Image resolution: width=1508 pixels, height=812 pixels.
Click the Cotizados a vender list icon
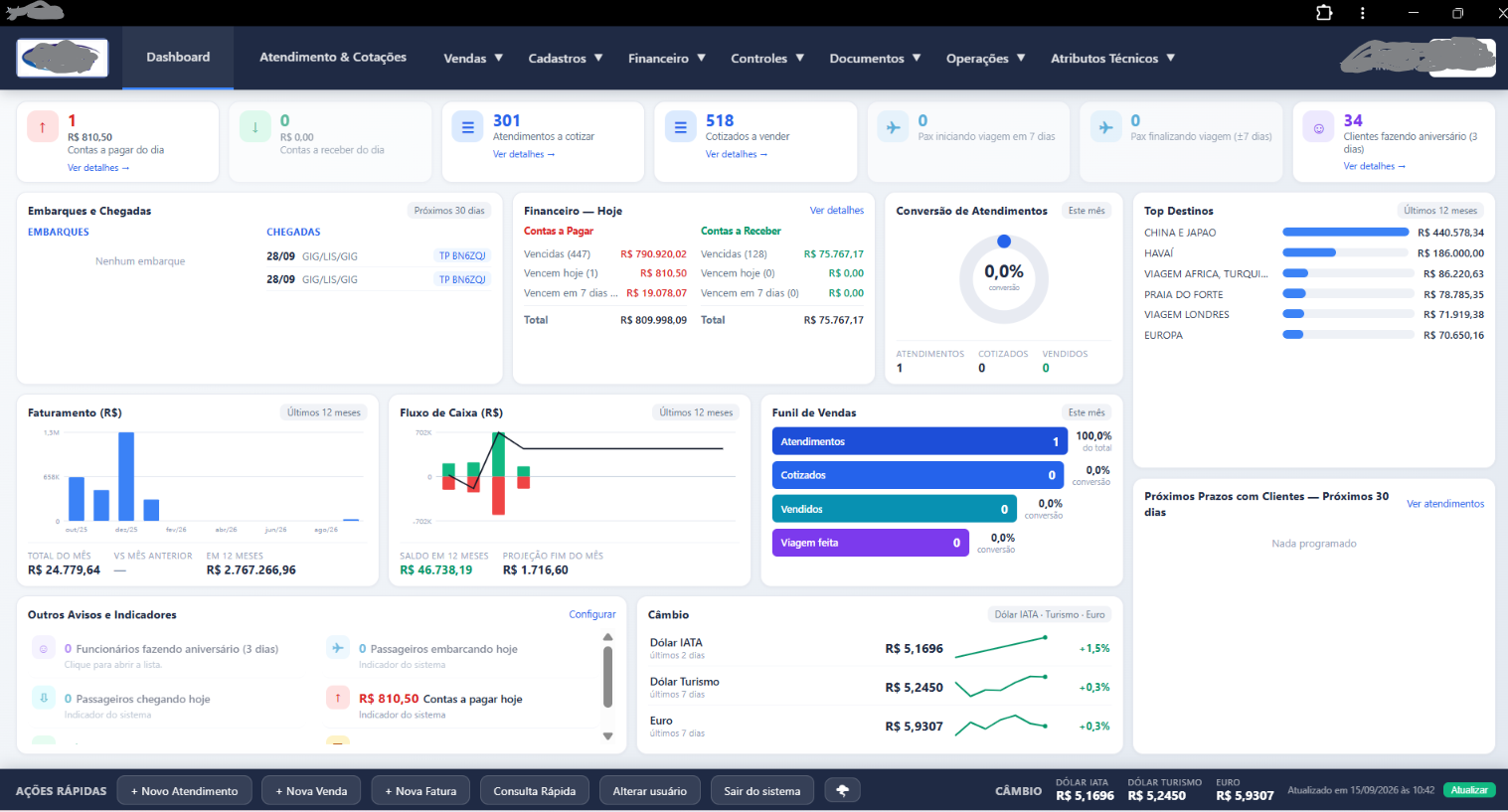[x=681, y=126]
